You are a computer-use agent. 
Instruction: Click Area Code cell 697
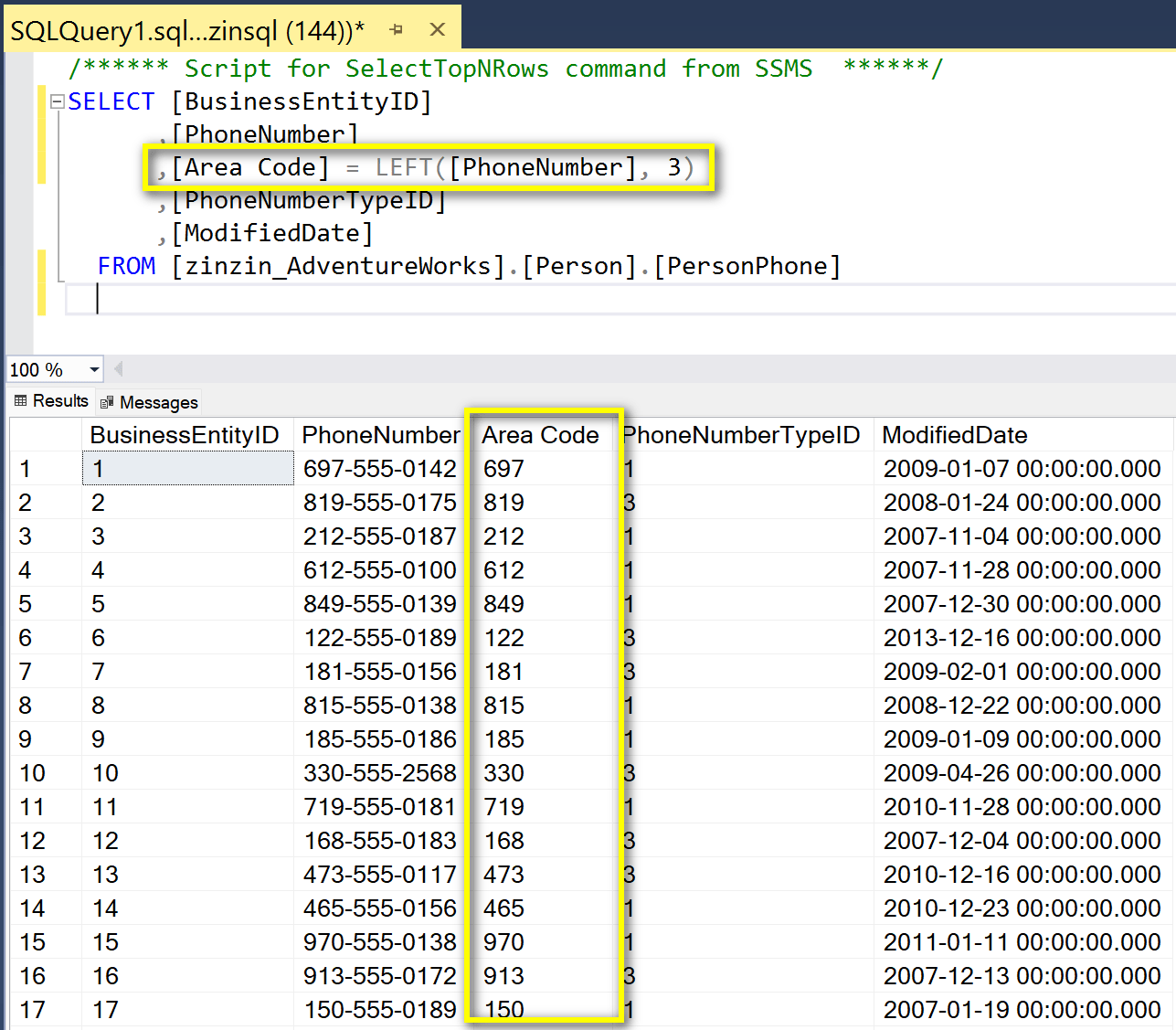point(543,469)
